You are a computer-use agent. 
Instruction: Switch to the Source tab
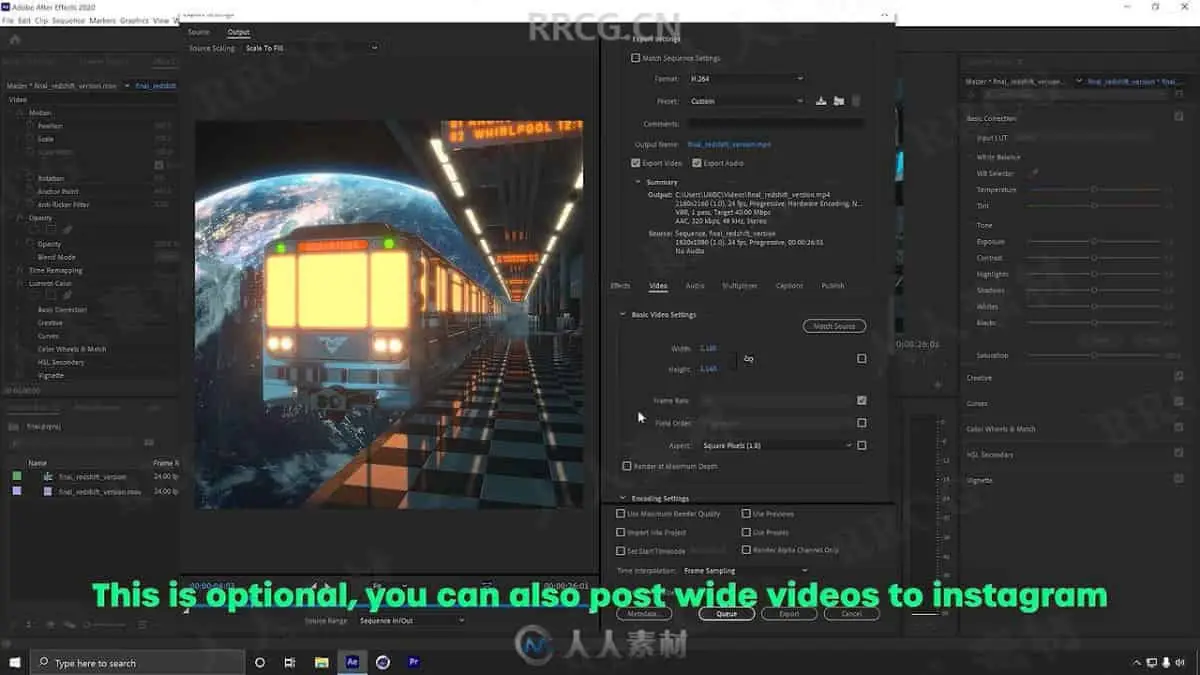coord(199,32)
